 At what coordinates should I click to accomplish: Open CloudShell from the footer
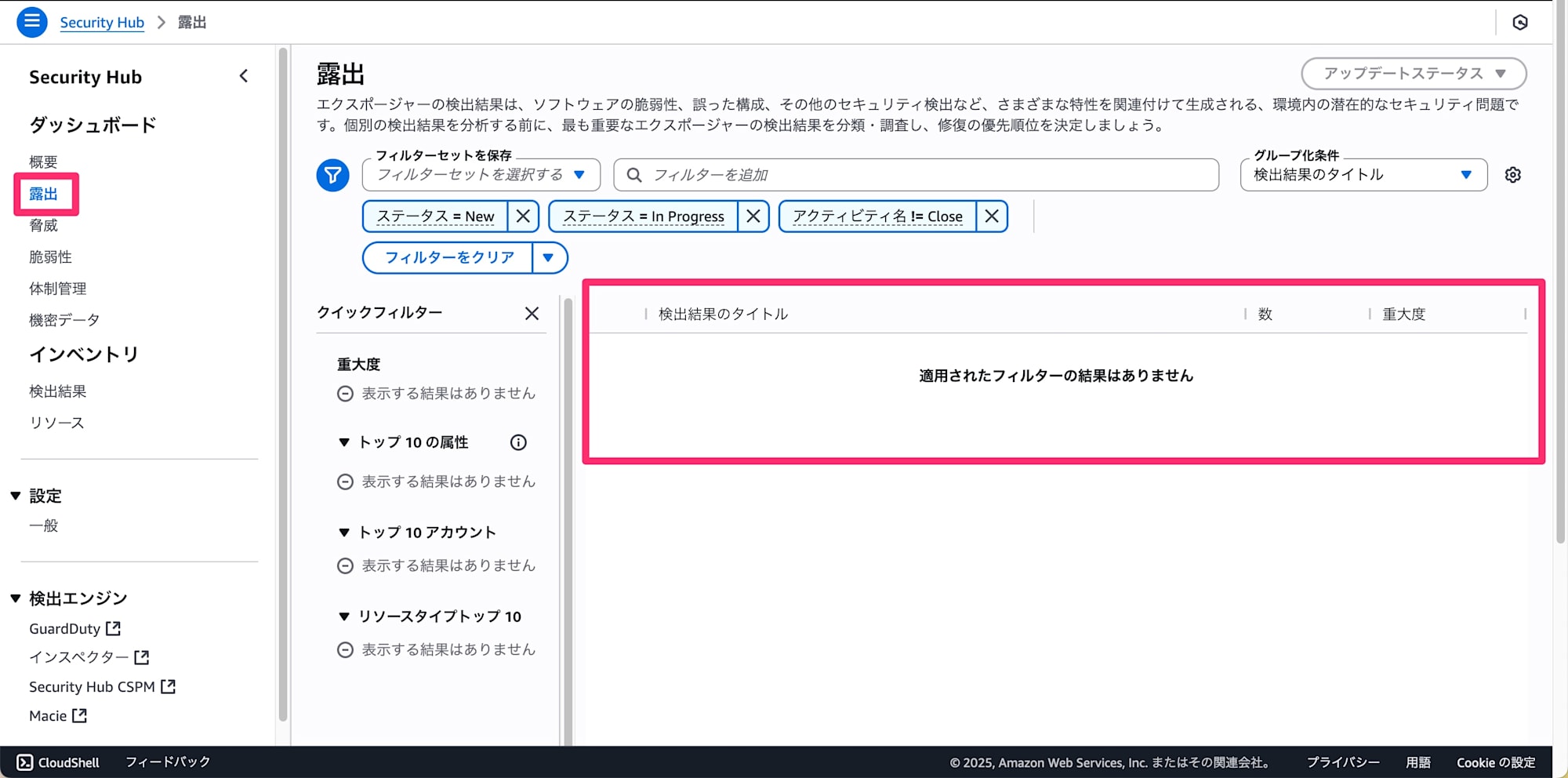[x=58, y=762]
